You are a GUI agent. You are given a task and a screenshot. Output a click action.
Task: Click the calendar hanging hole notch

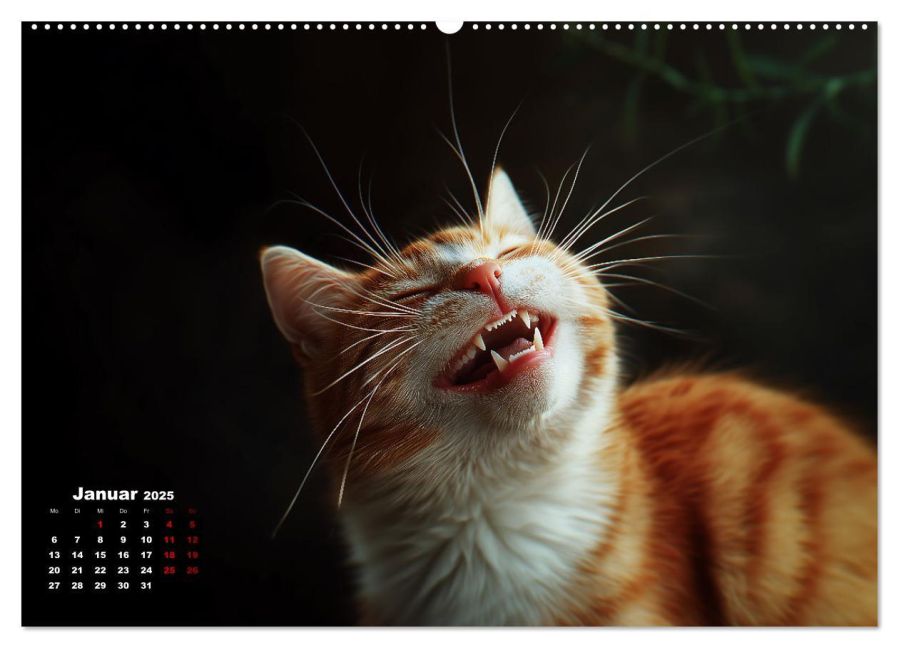point(449,25)
